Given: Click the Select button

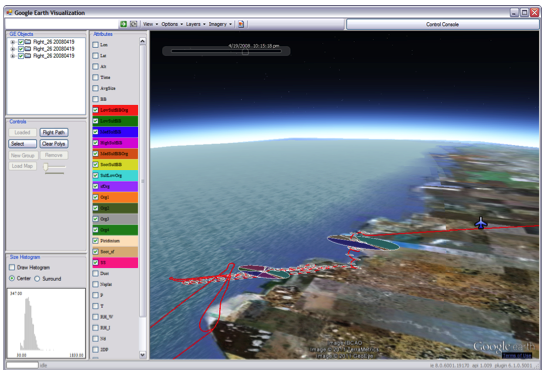Looking at the screenshot, I should coord(22,144).
